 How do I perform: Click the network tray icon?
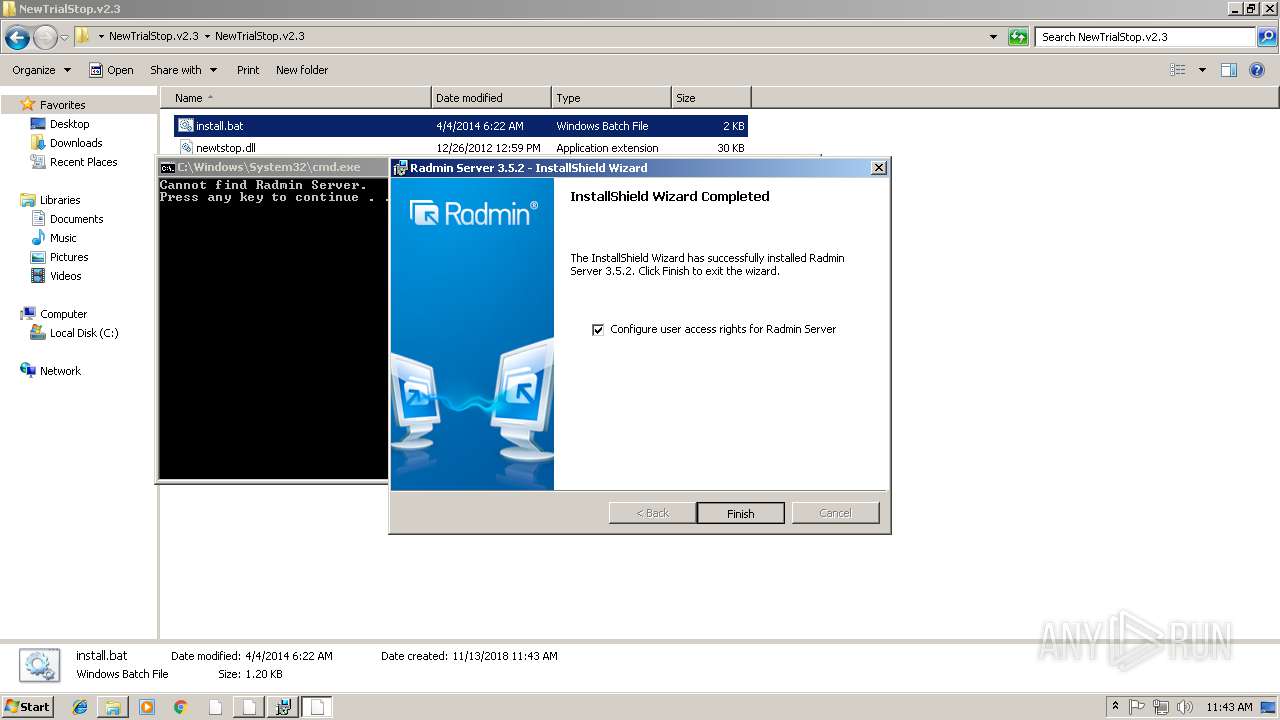[x=1161, y=707]
